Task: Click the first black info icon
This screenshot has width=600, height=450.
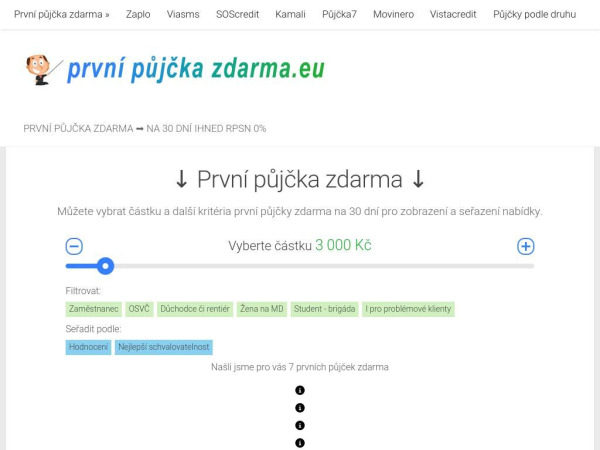Action: point(300,390)
